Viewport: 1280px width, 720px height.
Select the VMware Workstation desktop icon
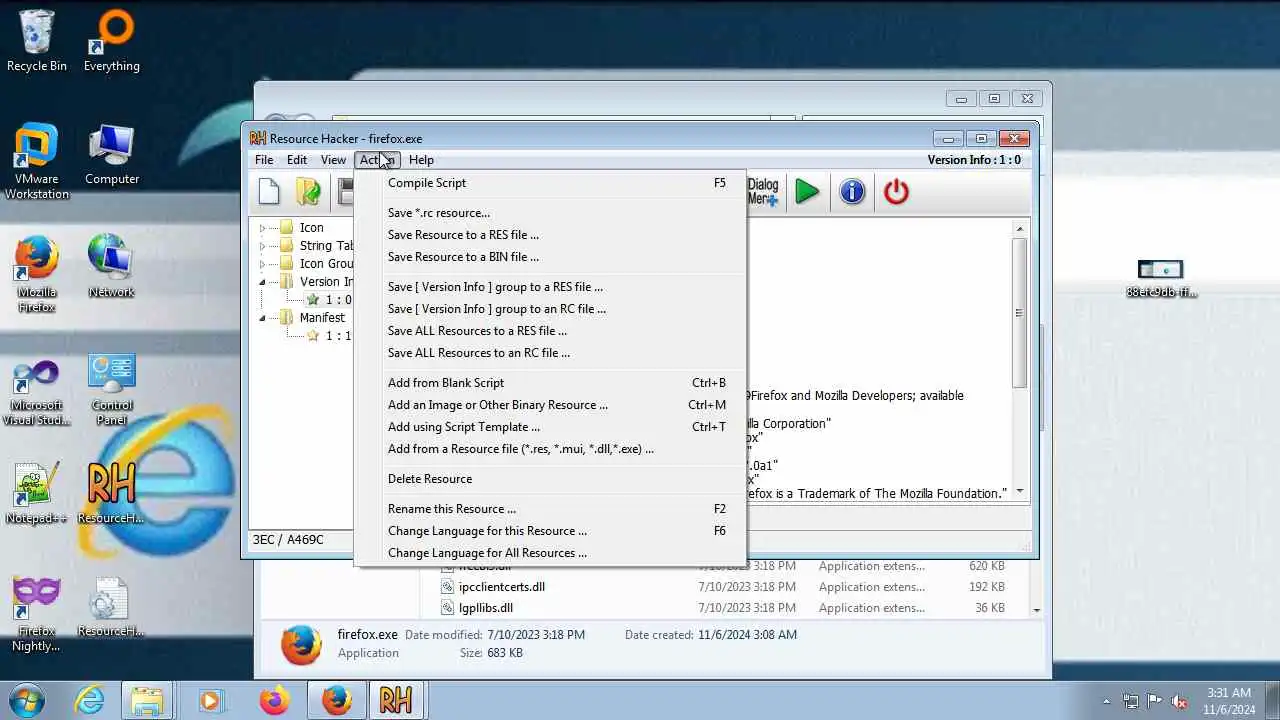(37, 162)
